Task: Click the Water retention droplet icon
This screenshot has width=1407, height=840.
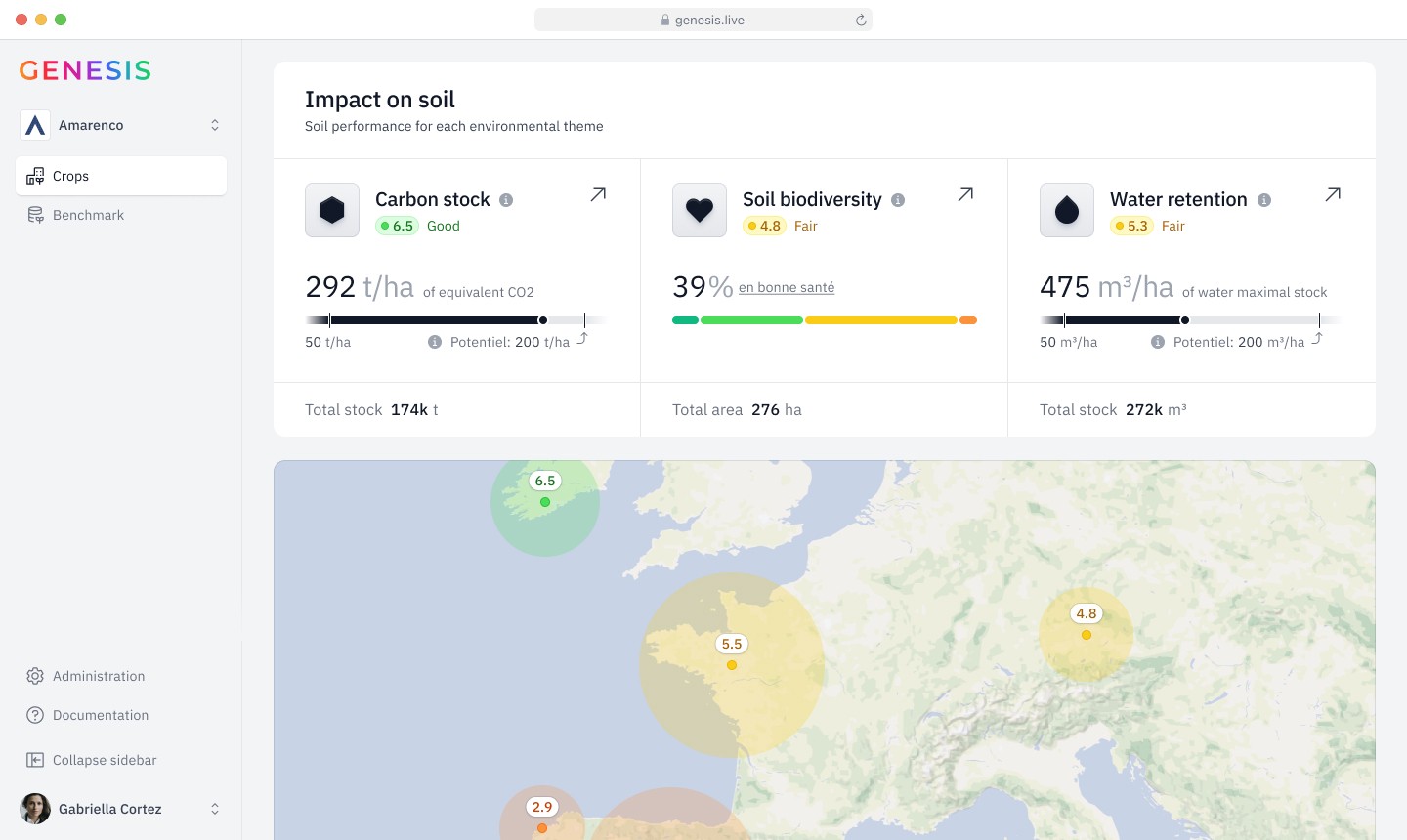Action: [x=1067, y=210]
